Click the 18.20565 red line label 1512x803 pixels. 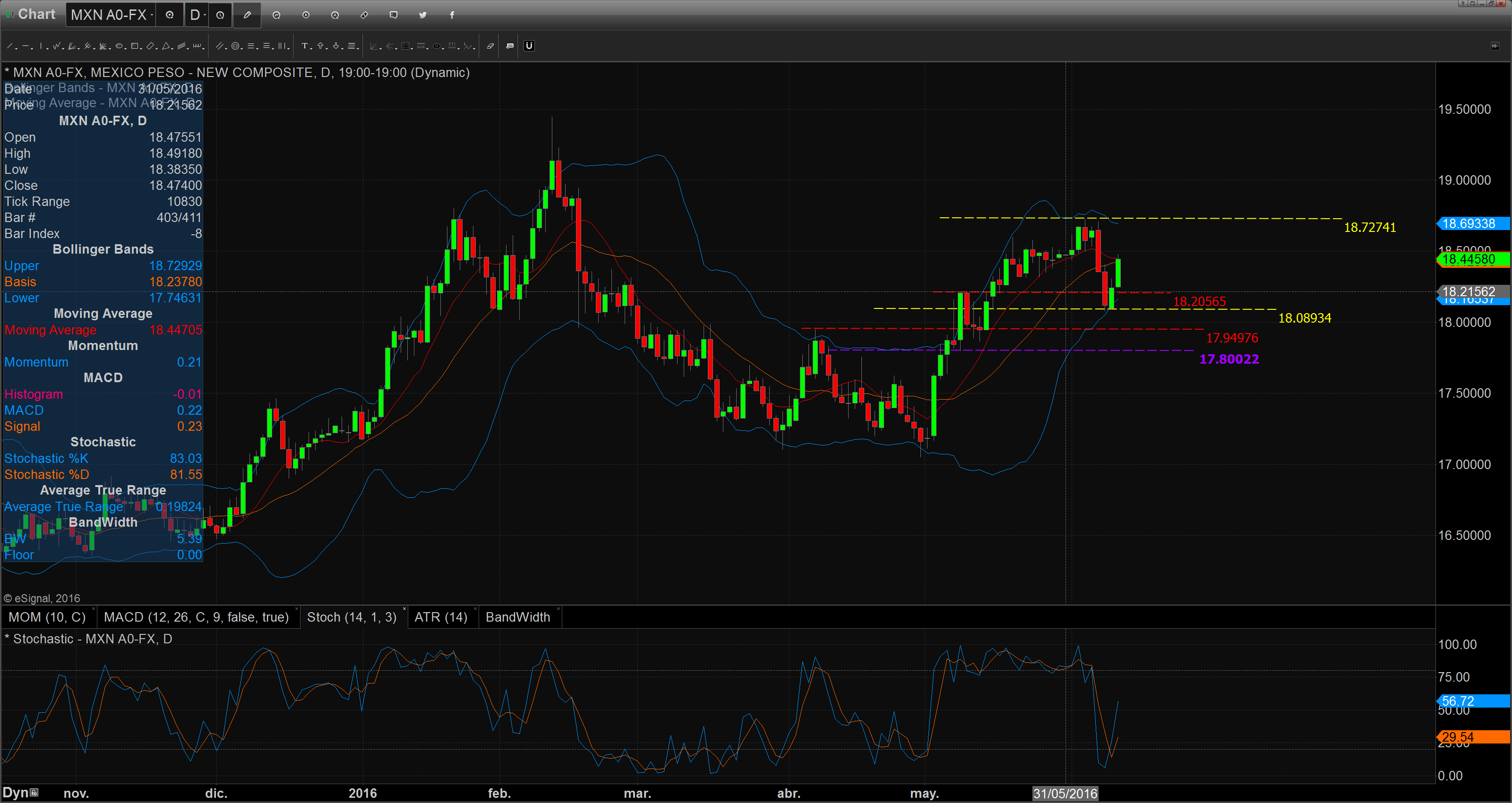(x=1199, y=302)
